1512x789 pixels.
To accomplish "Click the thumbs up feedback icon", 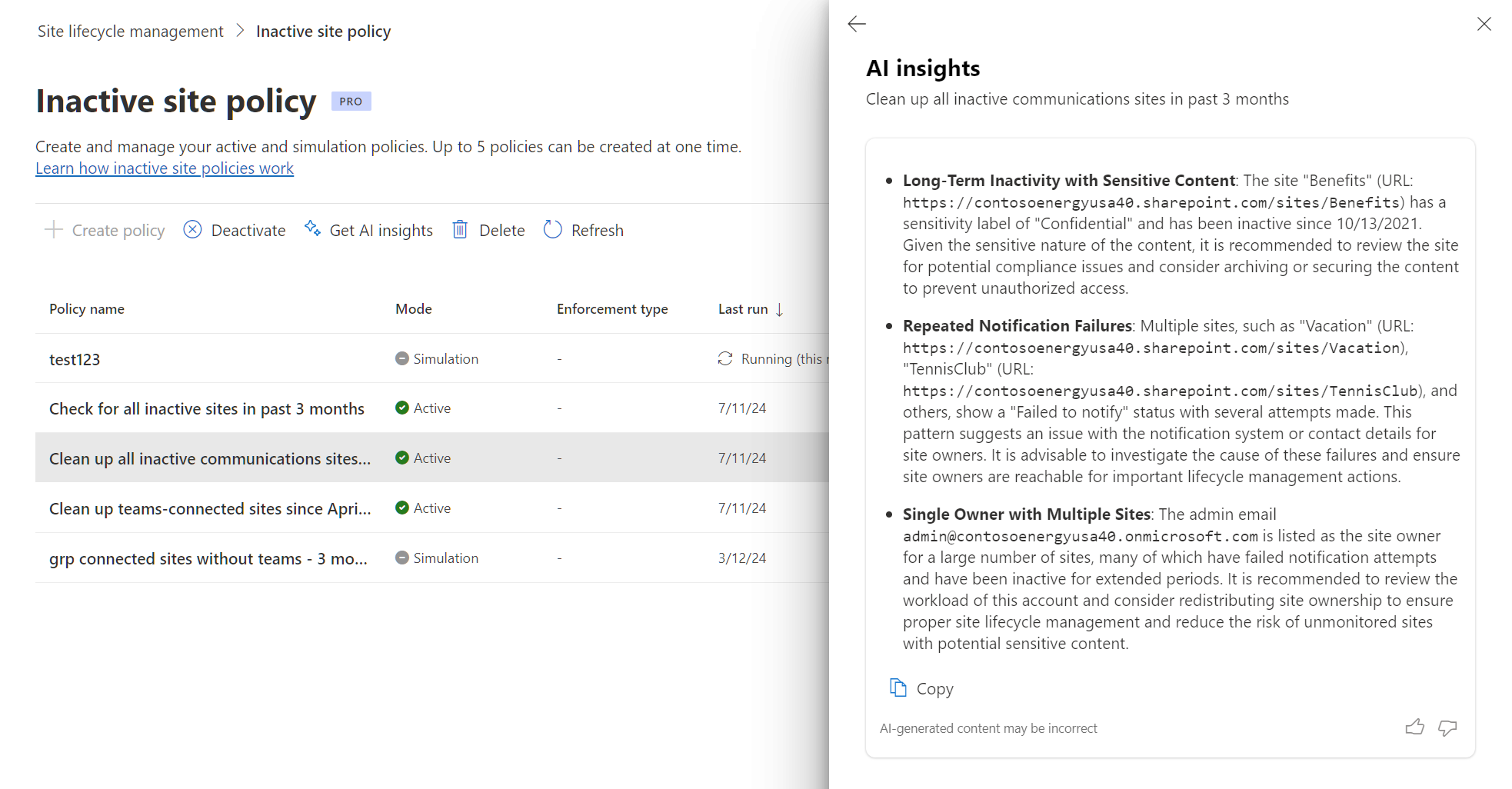I will (x=1414, y=727).
